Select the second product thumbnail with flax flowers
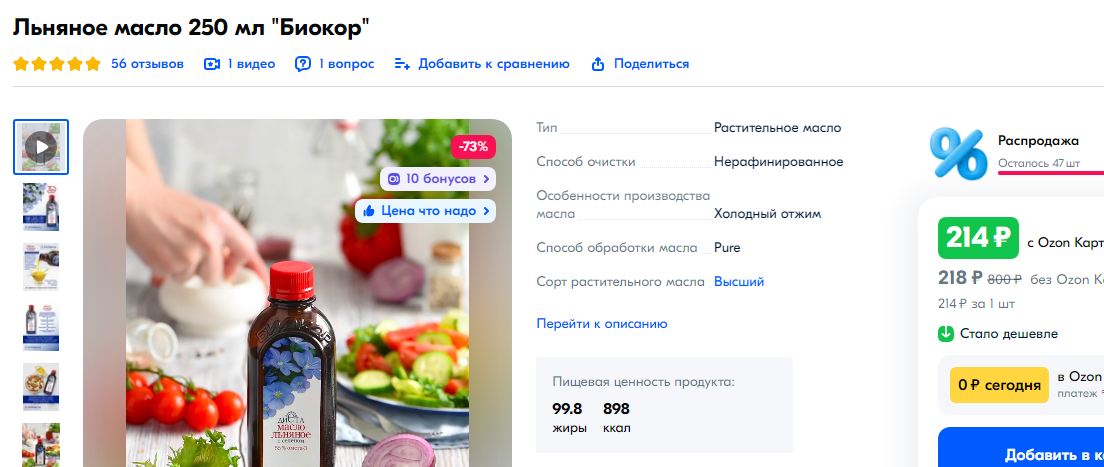 tap(41, 207)
